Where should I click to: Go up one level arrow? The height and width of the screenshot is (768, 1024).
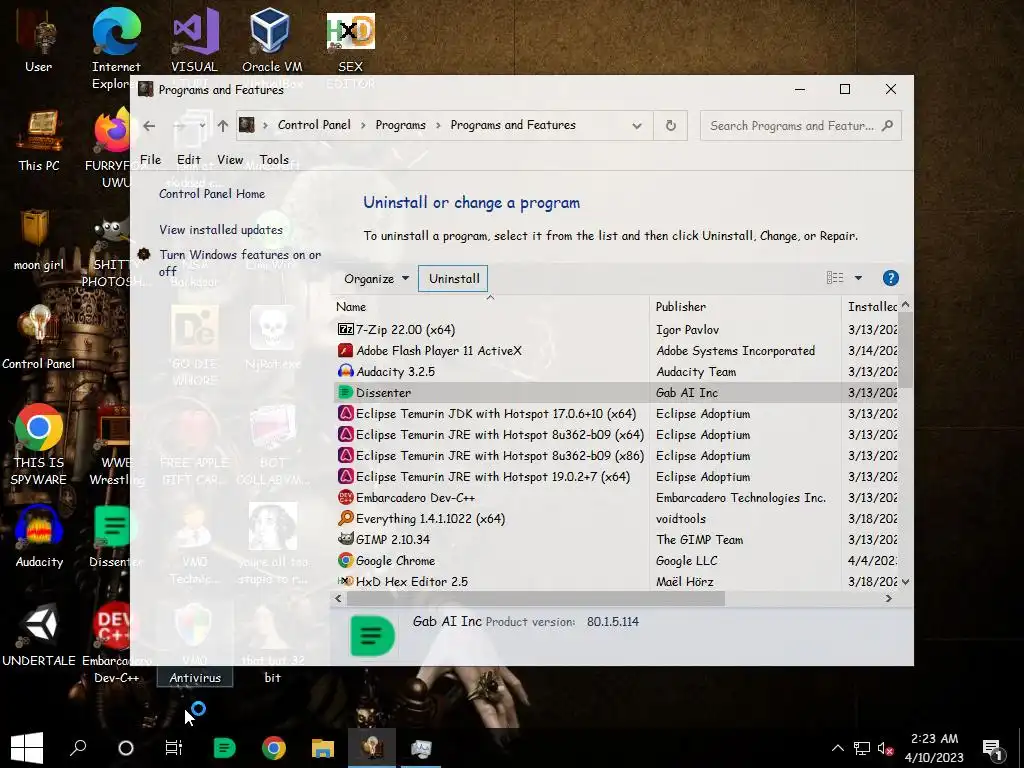(223, 125)
